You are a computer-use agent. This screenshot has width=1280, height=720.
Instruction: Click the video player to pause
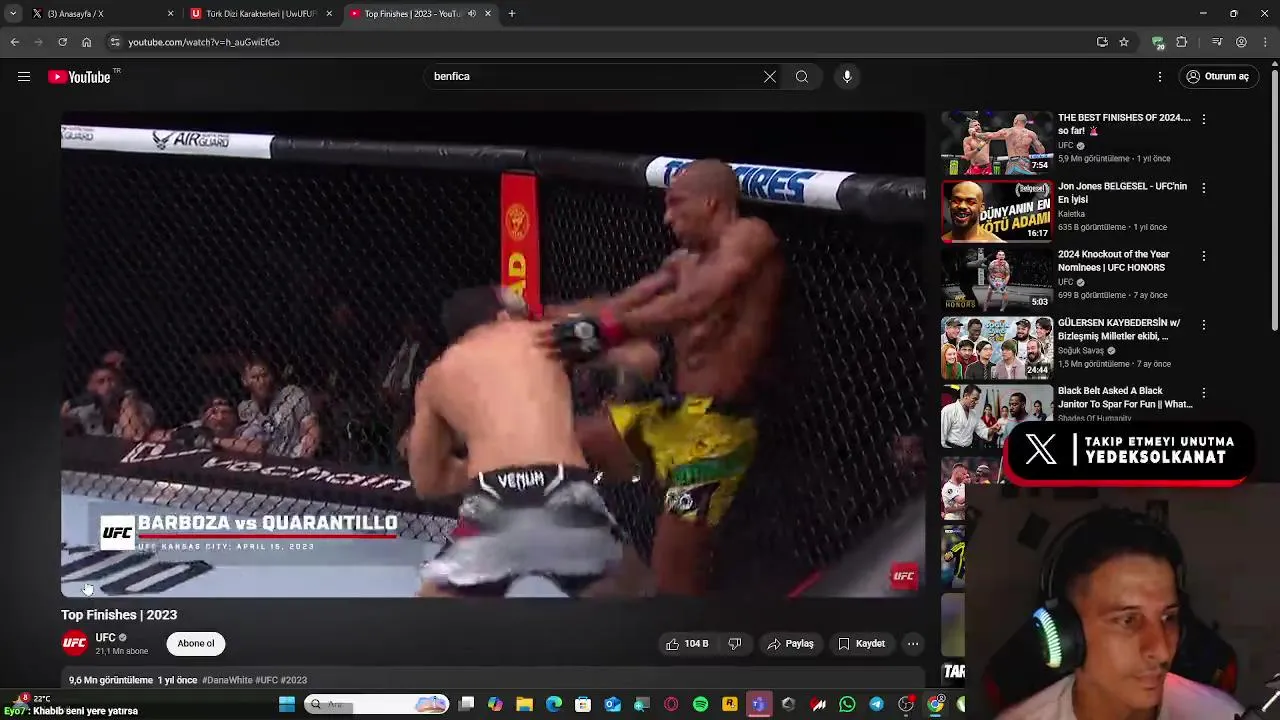click(x=493, y=355)
